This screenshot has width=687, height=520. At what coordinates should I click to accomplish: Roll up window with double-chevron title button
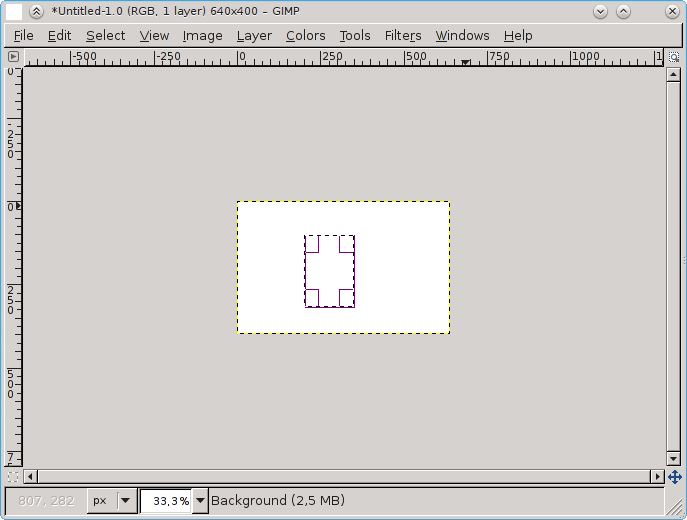tap(36, 11)
